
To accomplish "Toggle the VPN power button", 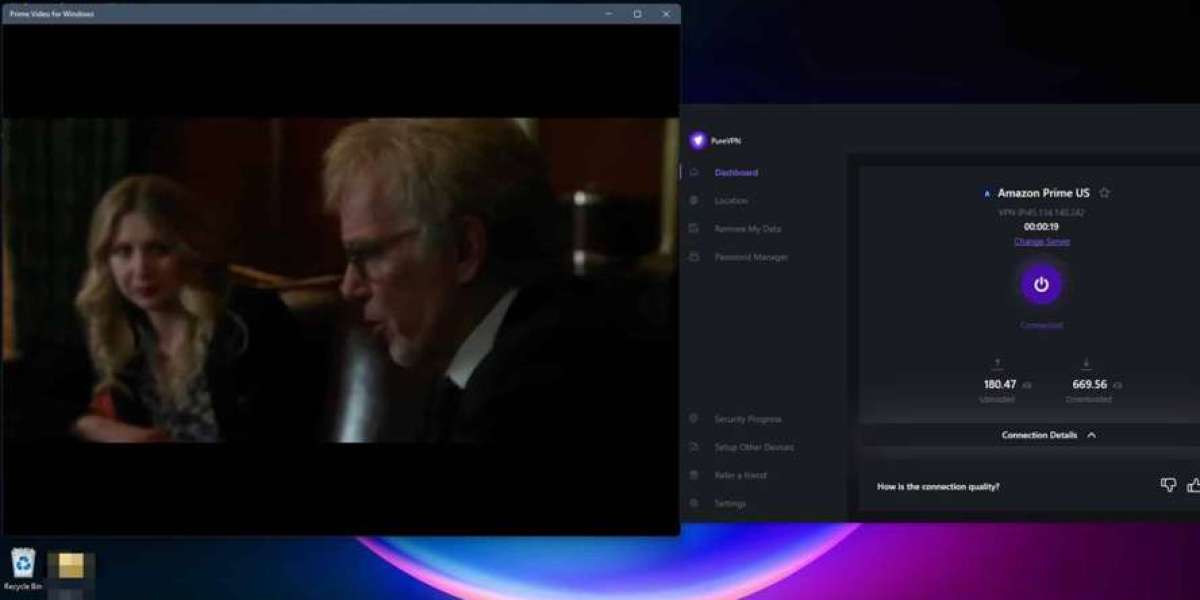I will coord(1041,284).
